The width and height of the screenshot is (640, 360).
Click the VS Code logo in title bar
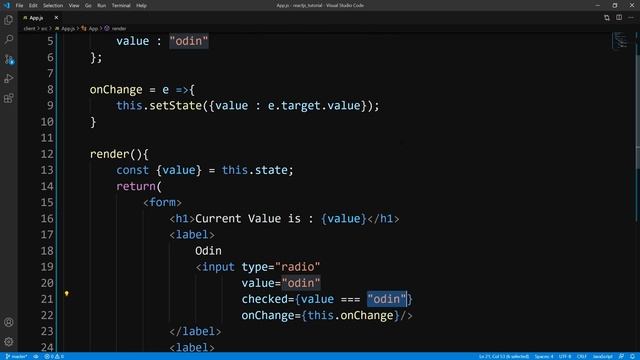(7, 5)
